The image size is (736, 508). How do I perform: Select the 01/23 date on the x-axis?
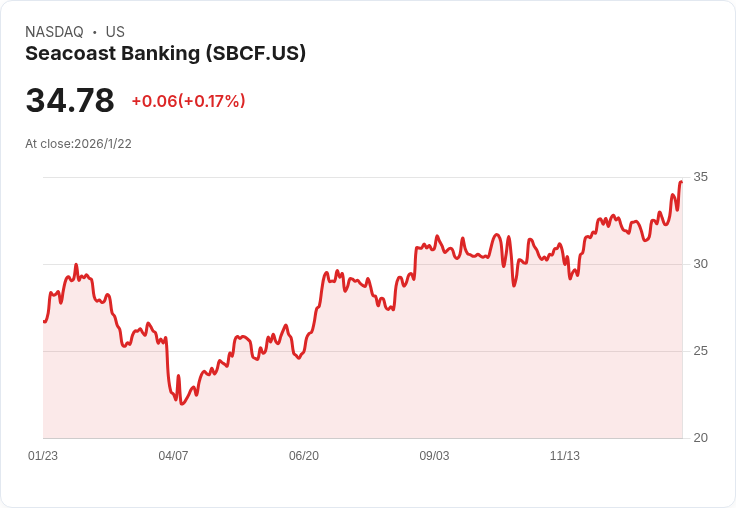pos(43,456)
